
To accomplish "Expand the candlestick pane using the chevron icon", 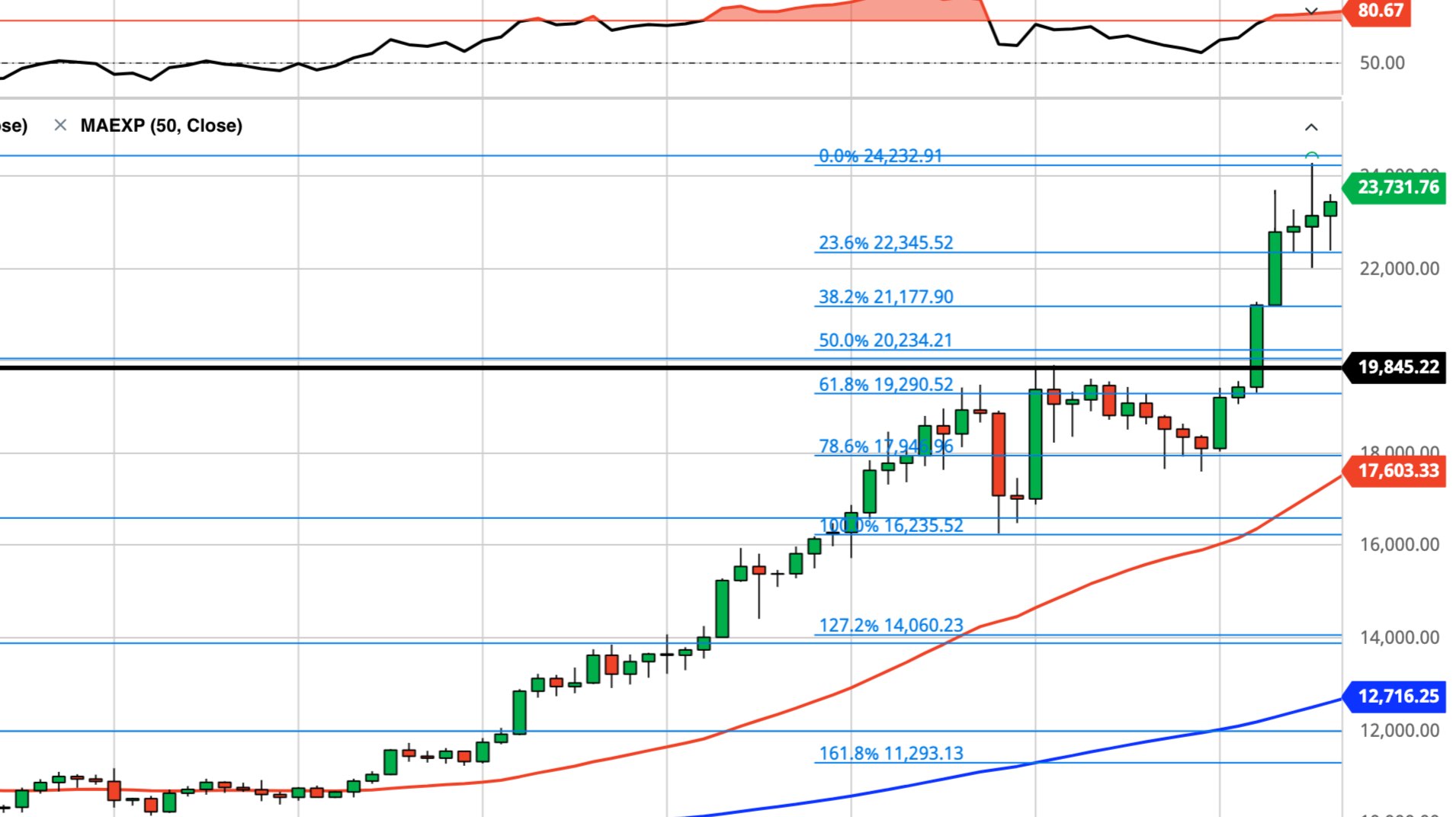I will pos(1310,127).
